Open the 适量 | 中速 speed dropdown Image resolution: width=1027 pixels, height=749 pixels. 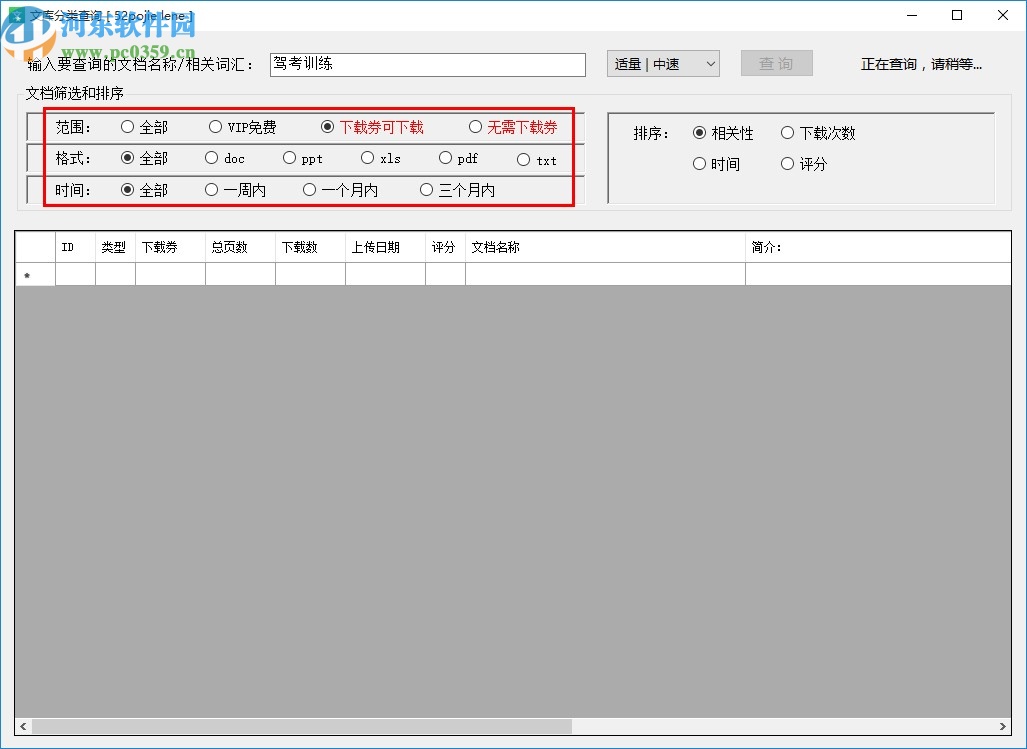point(663,64)
